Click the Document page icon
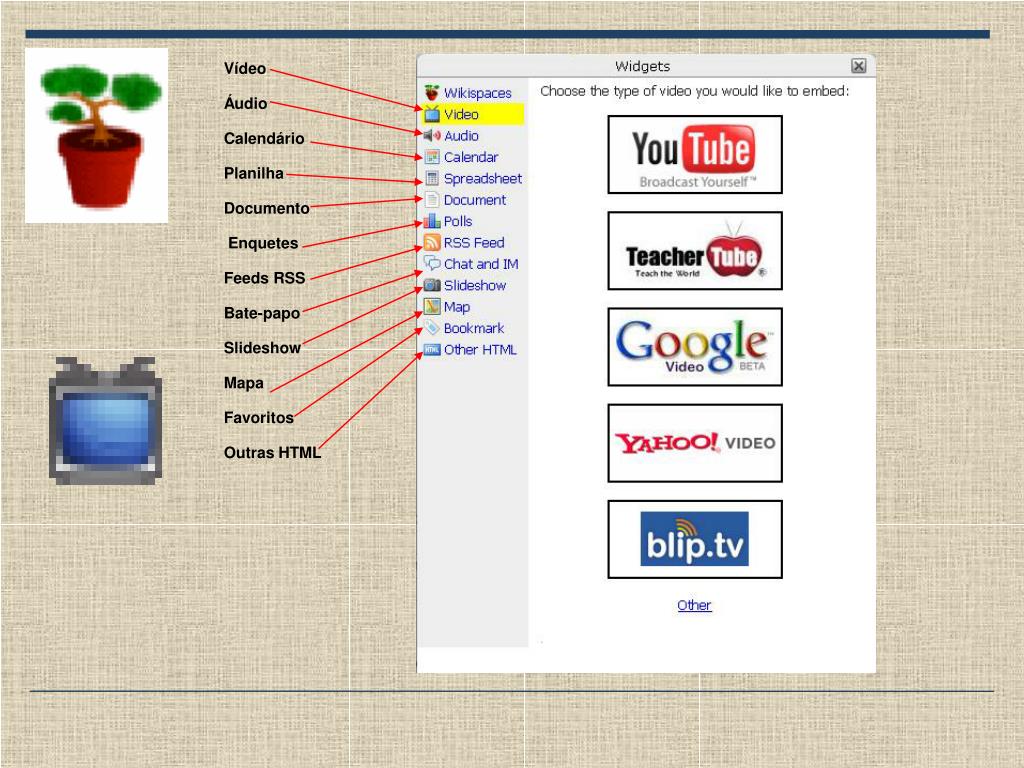The height and width of the screenshot is (768, 1024). point(432,200)
